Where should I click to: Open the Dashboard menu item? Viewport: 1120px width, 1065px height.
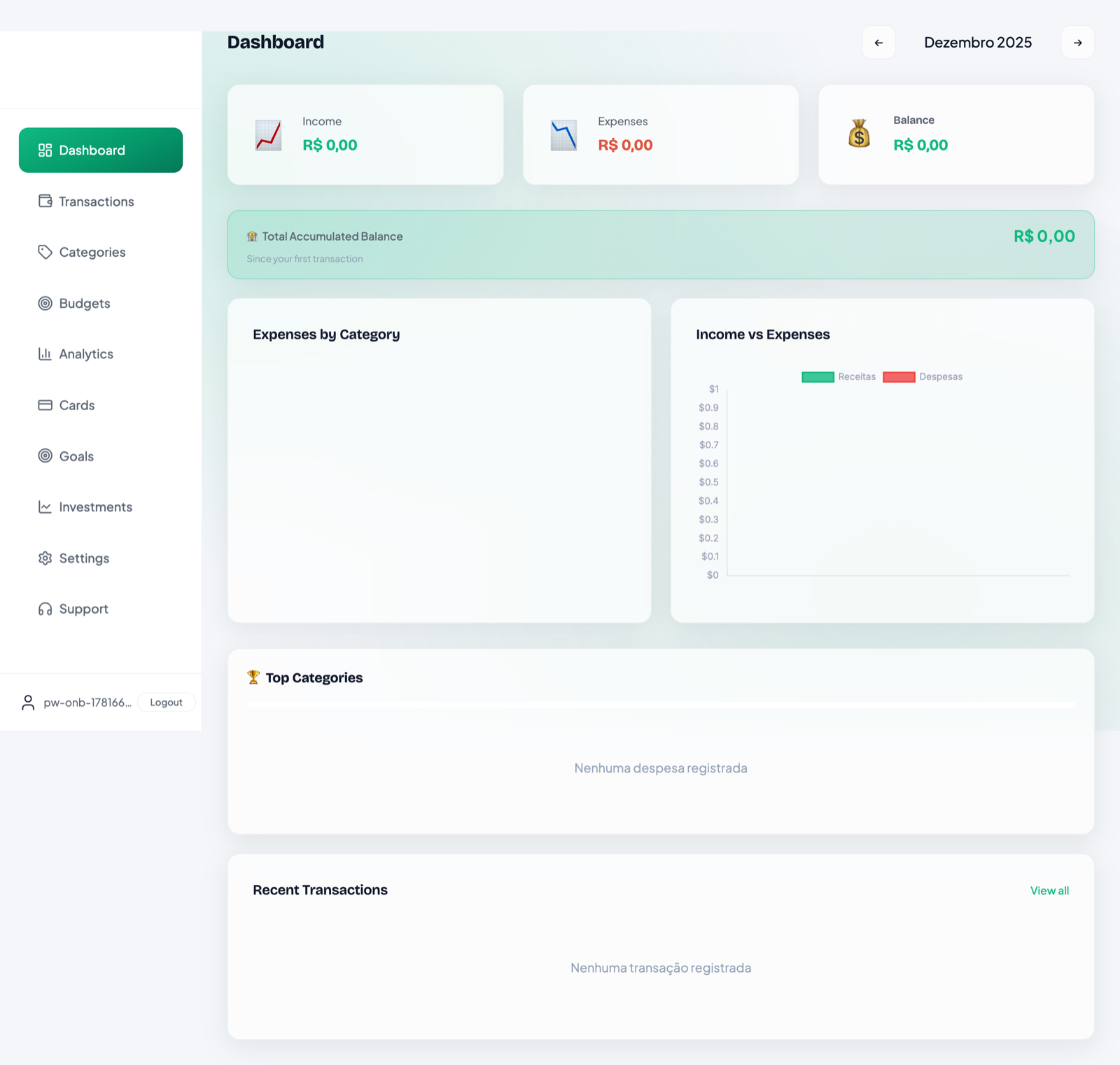coord(101,150)
